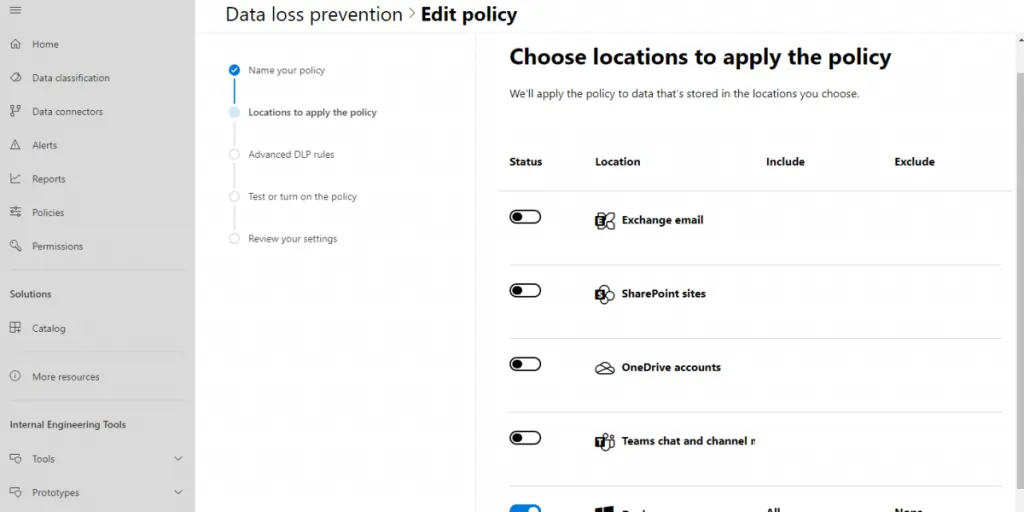Click the Data classification tag icon
Viewport: 1024px width, 512px height.
click(15, 78)
